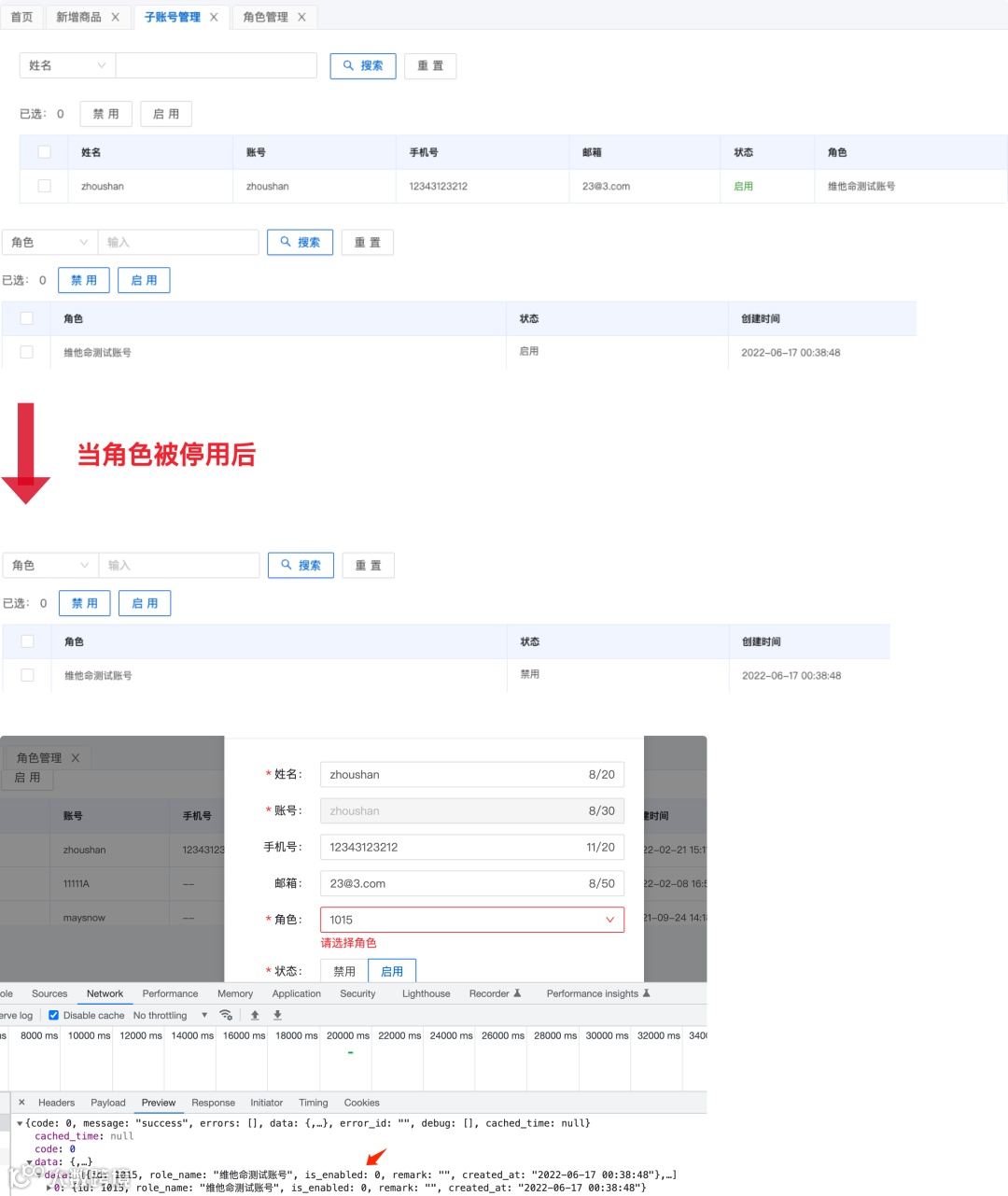Click the 重置 button next to role search

tap(367, 242)
